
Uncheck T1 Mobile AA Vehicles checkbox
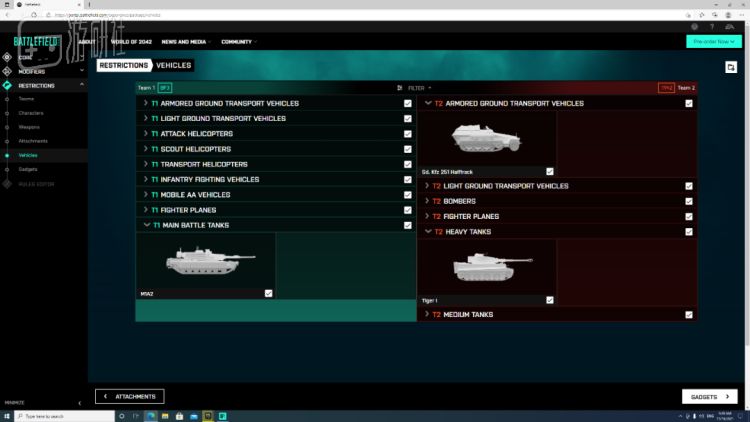pos(408,195)
